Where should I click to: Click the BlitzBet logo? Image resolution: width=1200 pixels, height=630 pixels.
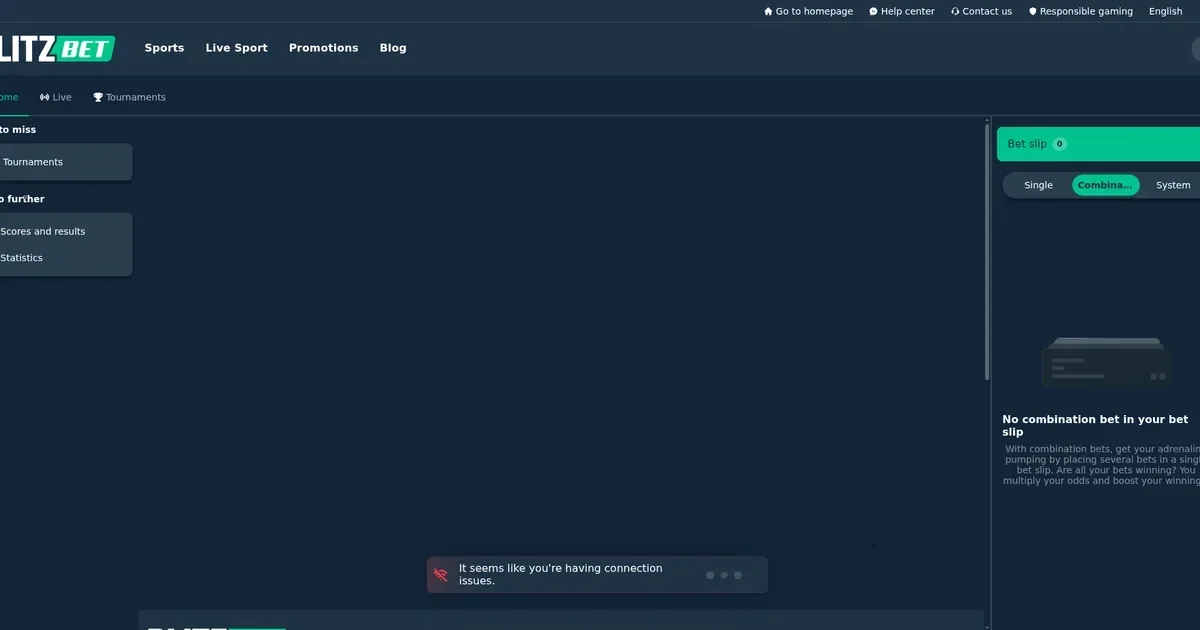point(57,48)
